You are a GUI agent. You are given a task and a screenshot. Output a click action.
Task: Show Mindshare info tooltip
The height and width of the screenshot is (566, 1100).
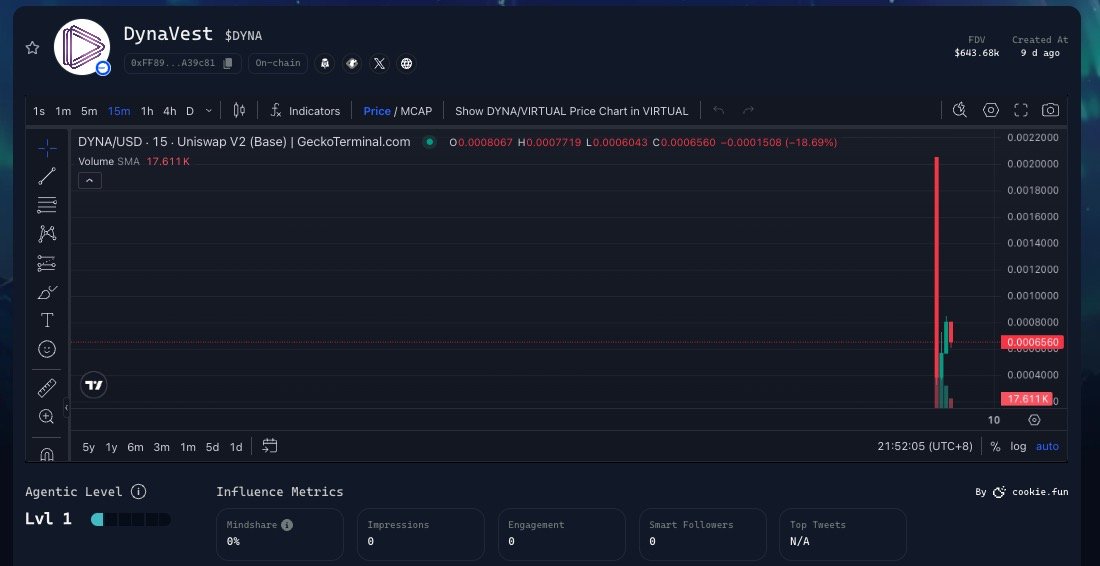coord(287,525)
